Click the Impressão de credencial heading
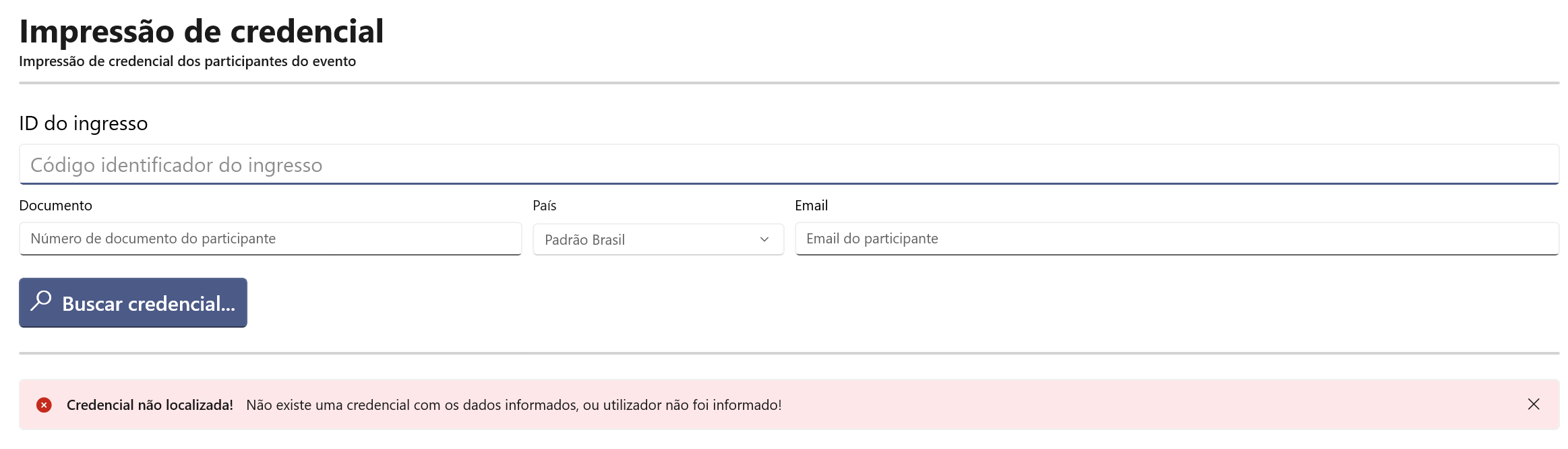This screenshot has height=449, width=1568. pos(202,32)
